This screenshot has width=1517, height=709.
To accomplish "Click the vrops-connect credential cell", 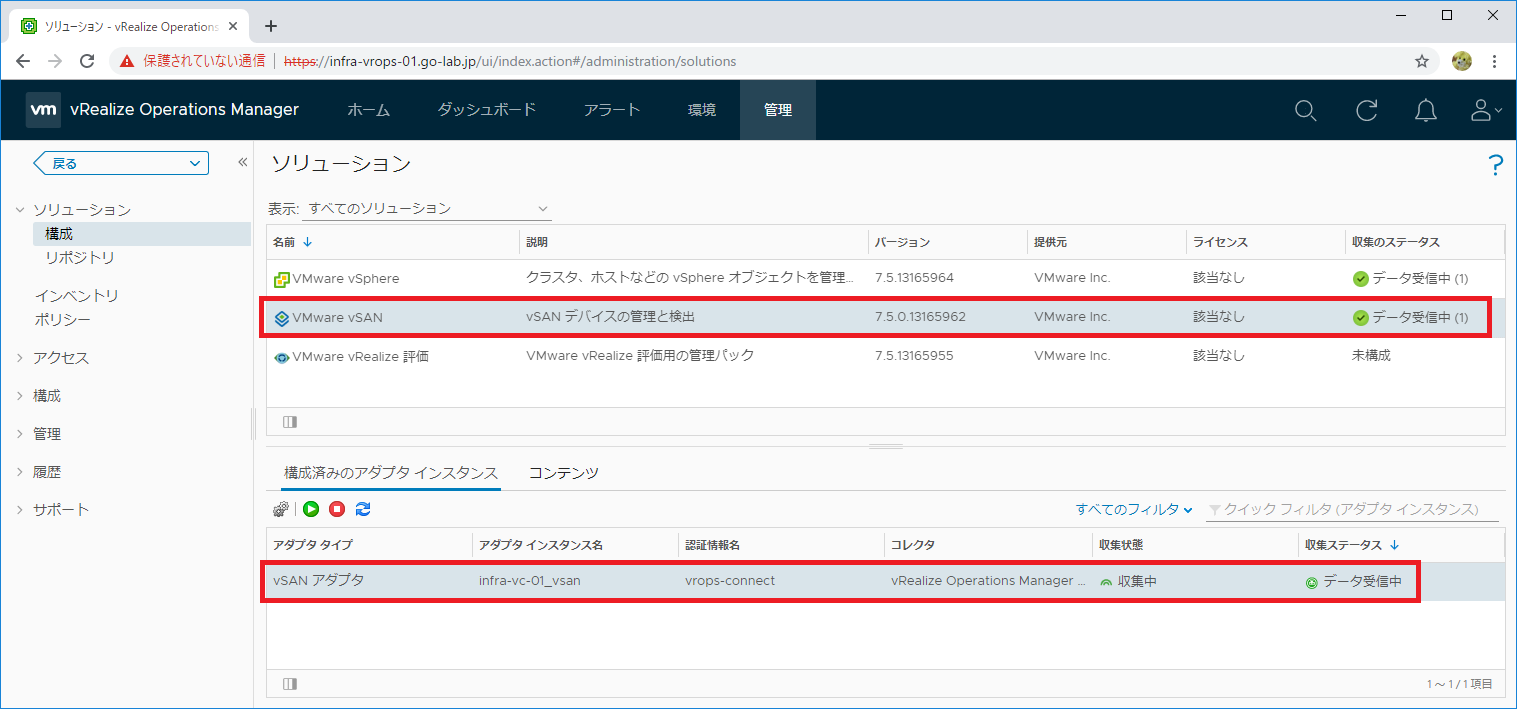I will coord(730,580).
